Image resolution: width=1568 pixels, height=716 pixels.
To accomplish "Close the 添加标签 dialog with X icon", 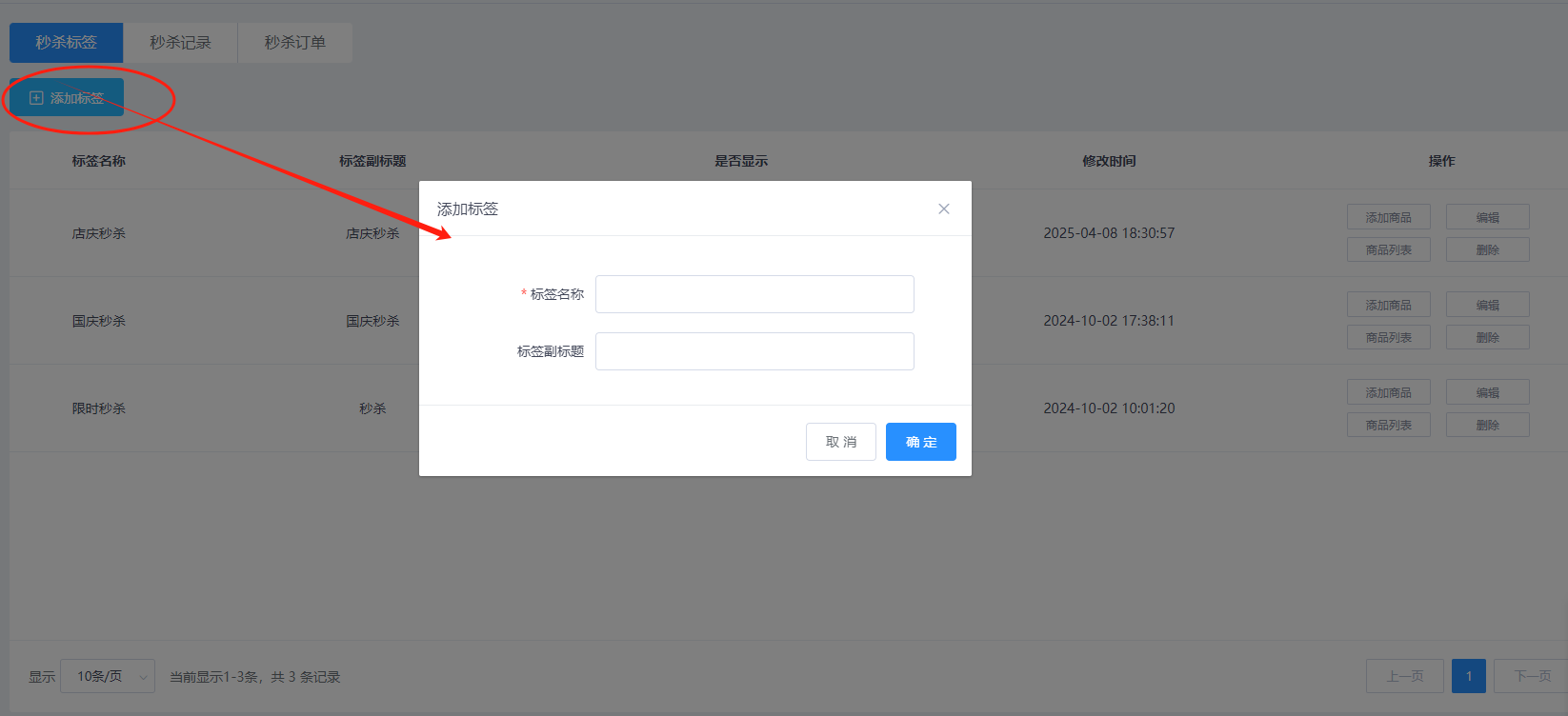I will 943,209.
